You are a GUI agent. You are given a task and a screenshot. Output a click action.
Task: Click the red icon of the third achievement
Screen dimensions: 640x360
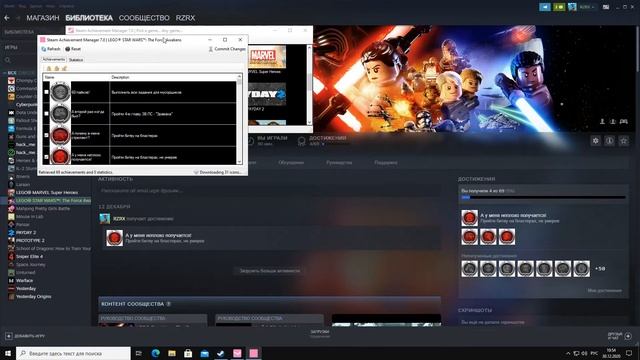(x=60, y=135)
